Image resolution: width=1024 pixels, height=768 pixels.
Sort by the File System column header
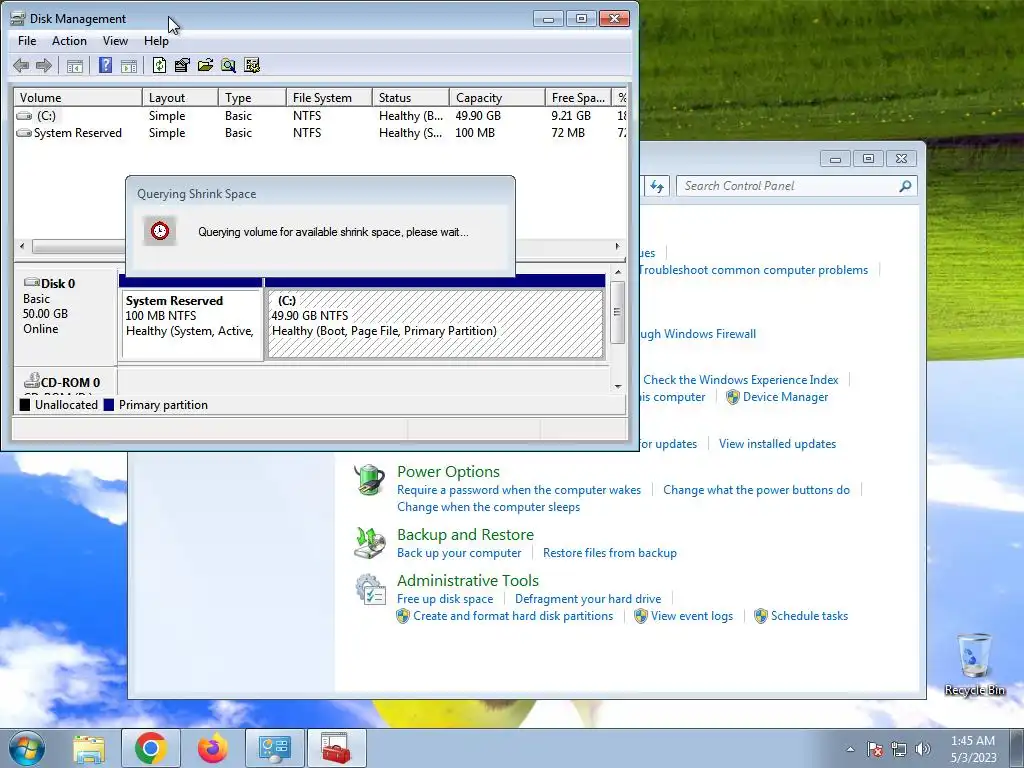(x=330, y=97)
